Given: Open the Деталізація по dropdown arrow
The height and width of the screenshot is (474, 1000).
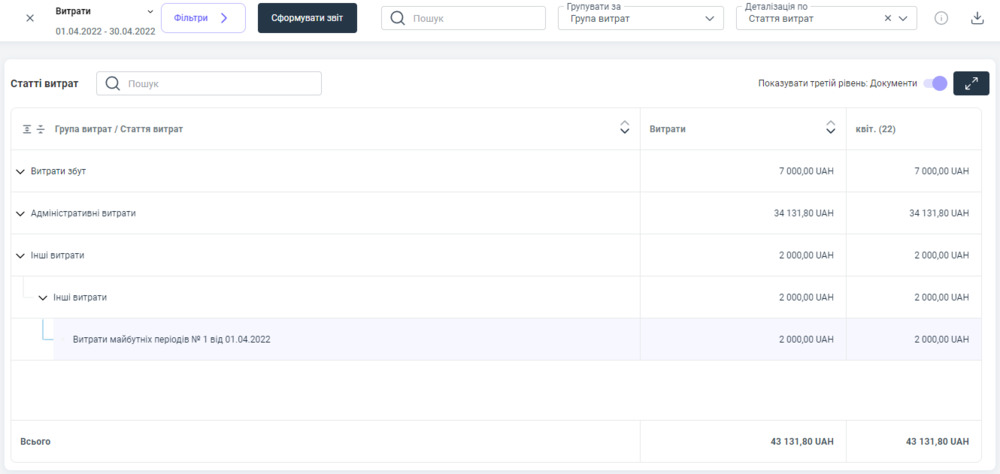Looking at the screenshot, I should 904,18.
